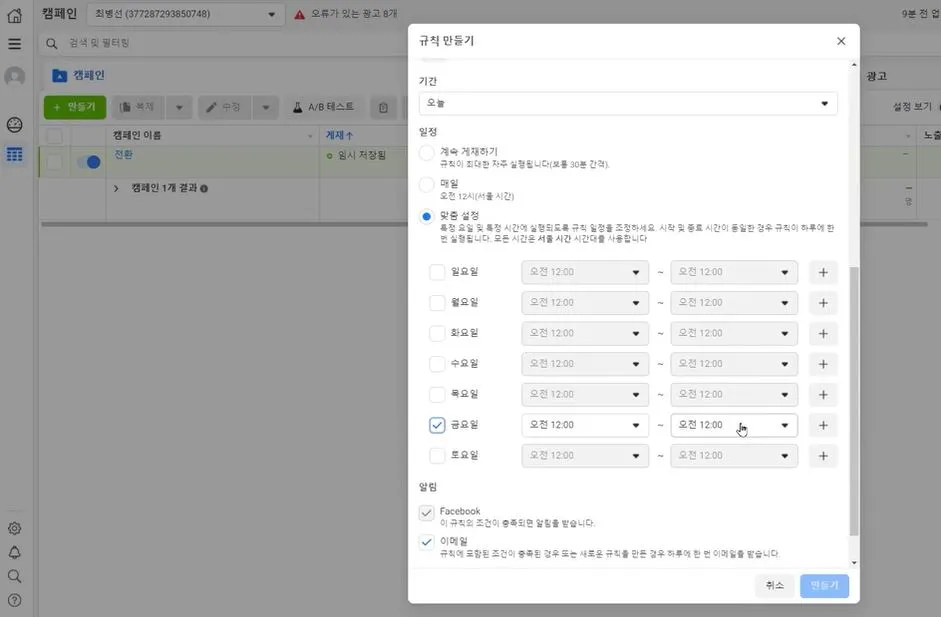The height and width of the screenshot is (617, 941).
Task: Add a time slot with the 금요일 plus button
Action: coord(822,424)
